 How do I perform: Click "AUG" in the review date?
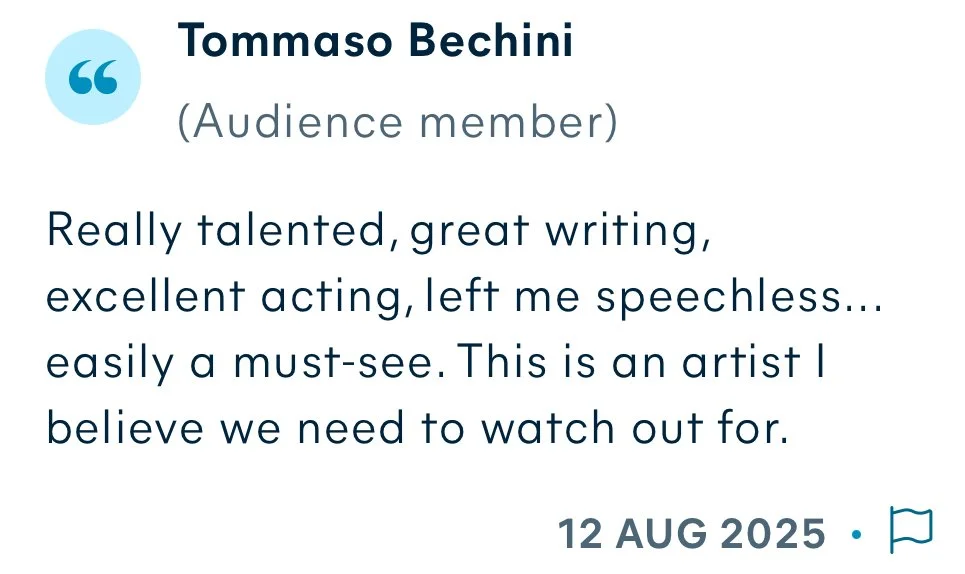click(661, 533)
